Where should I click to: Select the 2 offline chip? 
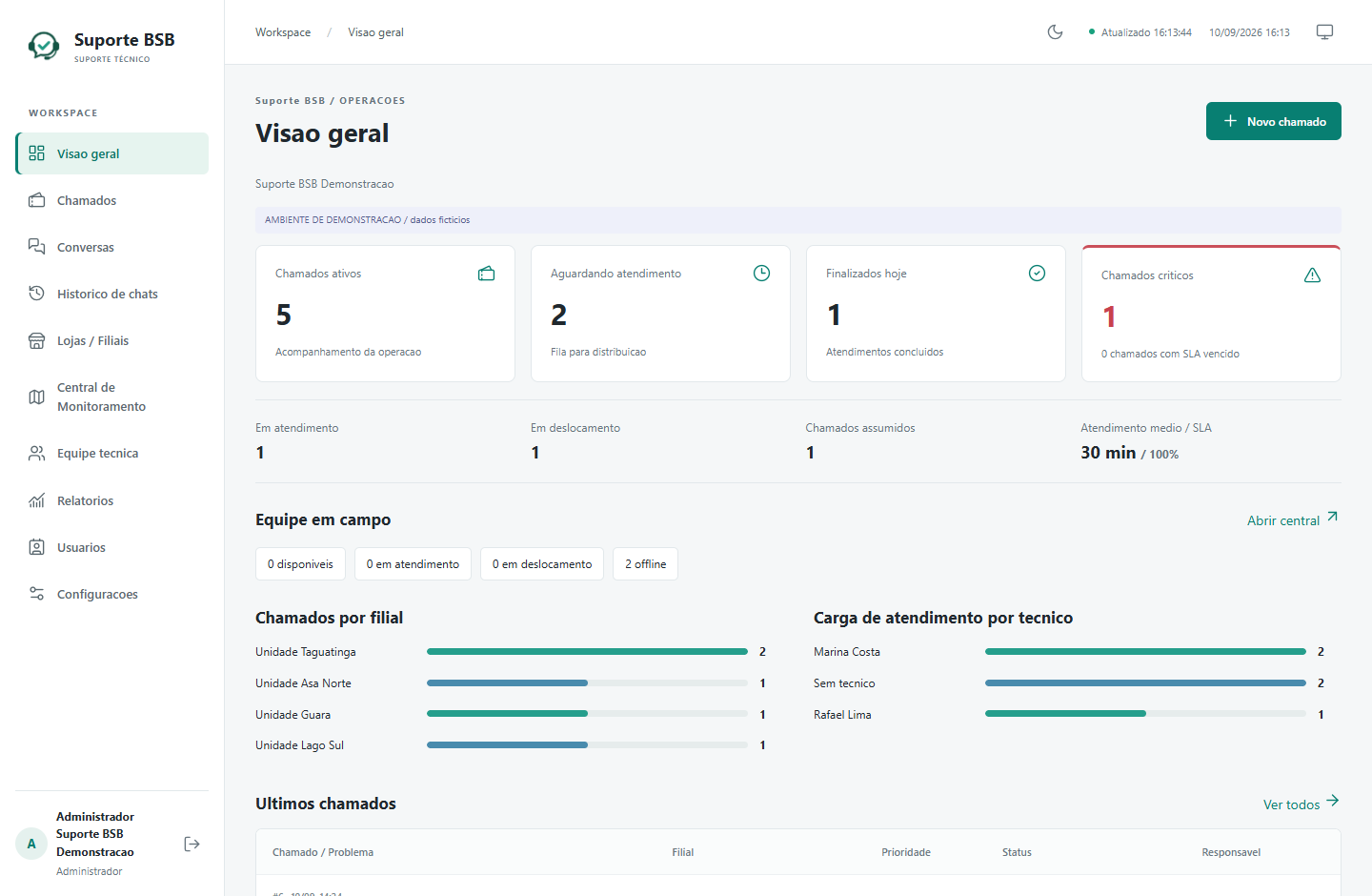tap(645, 563)
